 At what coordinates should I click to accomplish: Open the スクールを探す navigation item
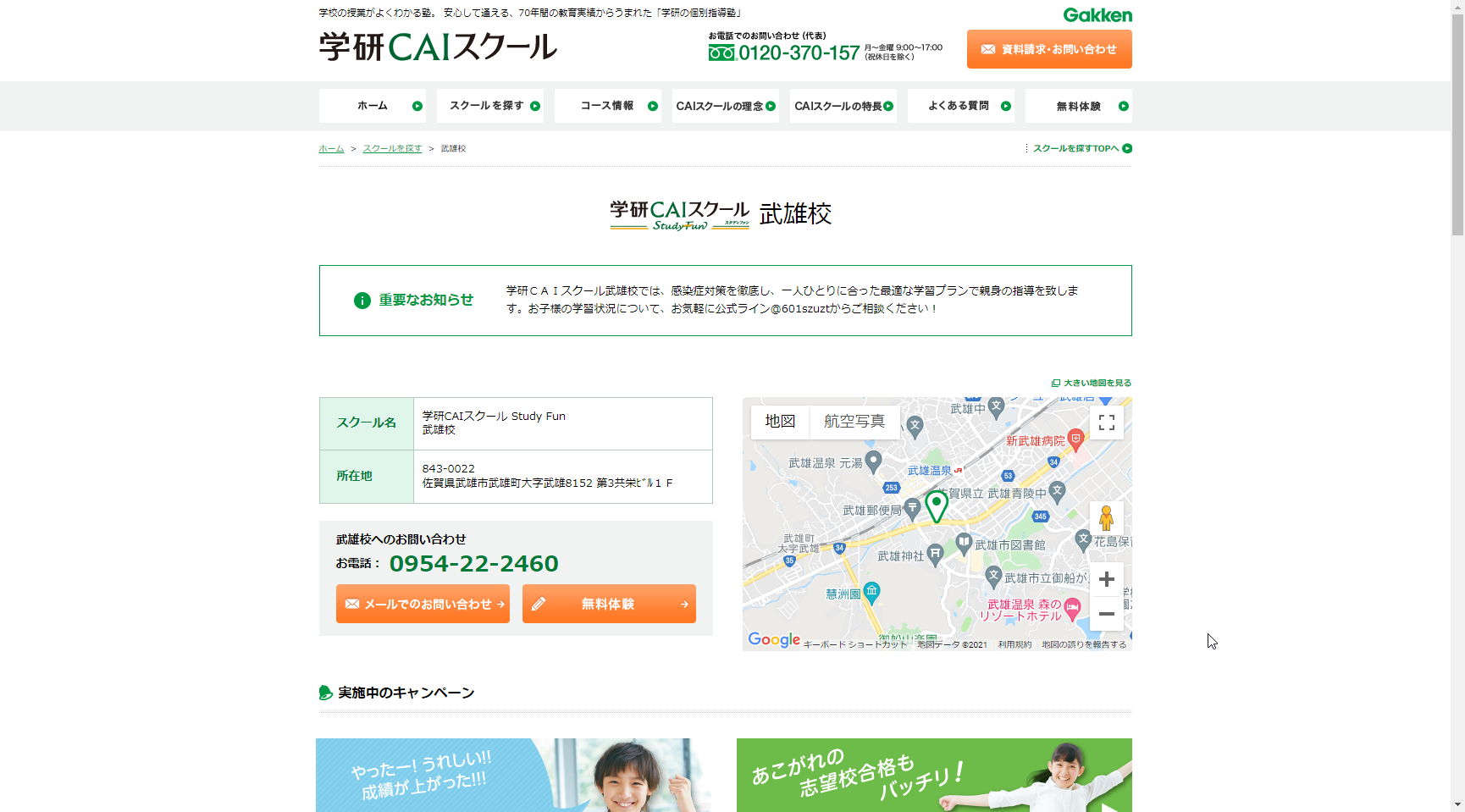pyautogui.click(x=490, y=106)
